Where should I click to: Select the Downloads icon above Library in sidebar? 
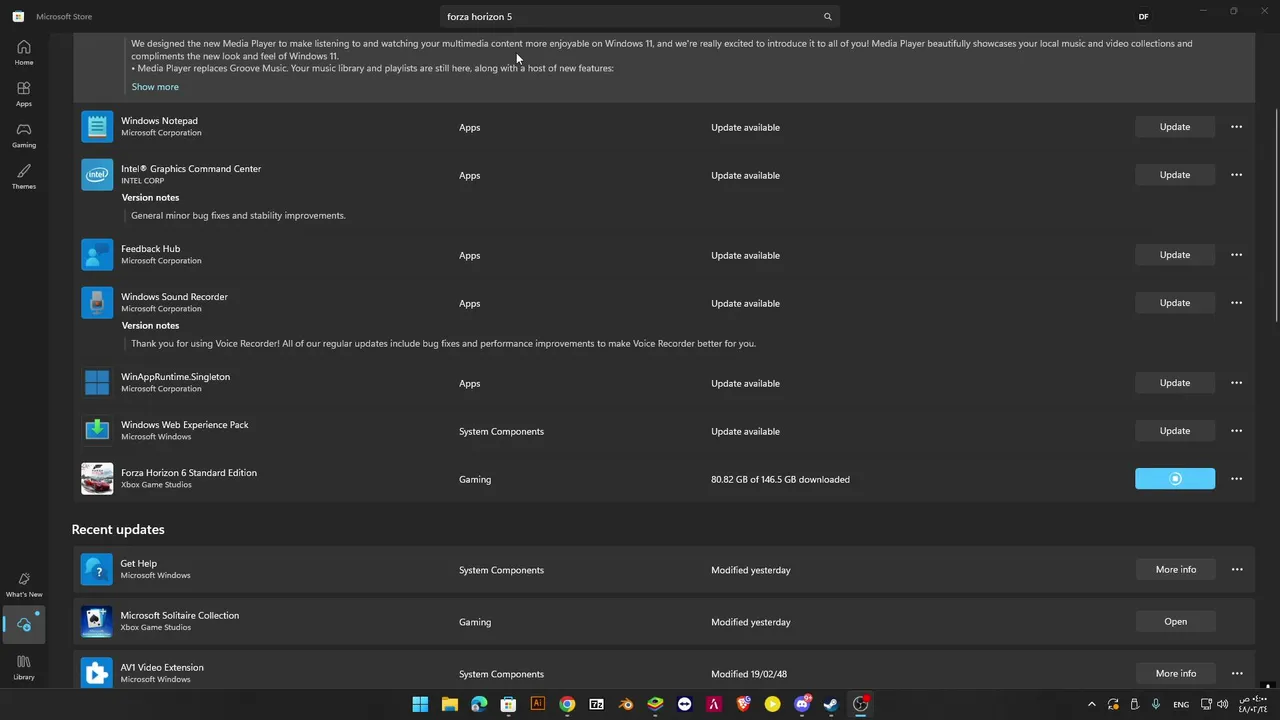(x=24, y=624)
